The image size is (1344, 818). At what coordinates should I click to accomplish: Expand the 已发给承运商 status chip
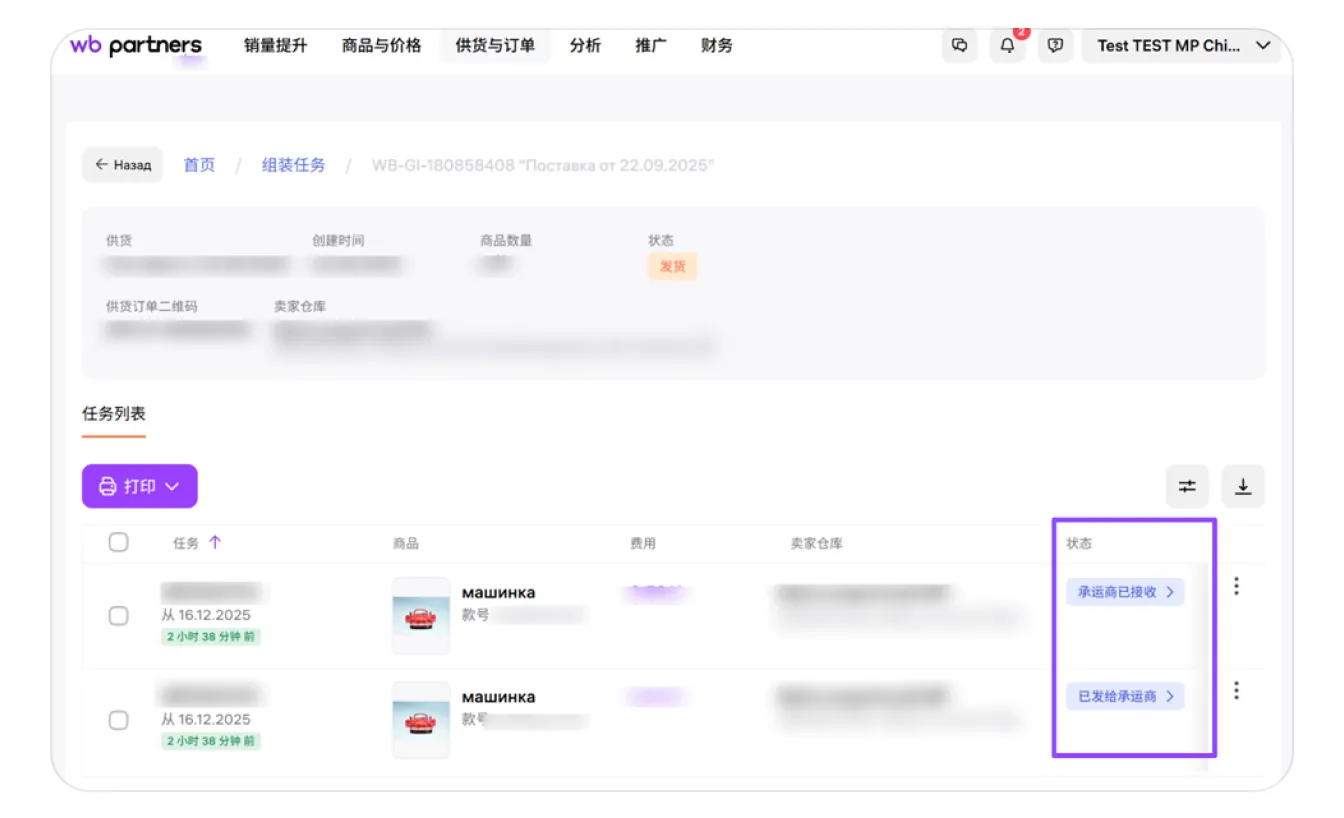[1125, 696]
